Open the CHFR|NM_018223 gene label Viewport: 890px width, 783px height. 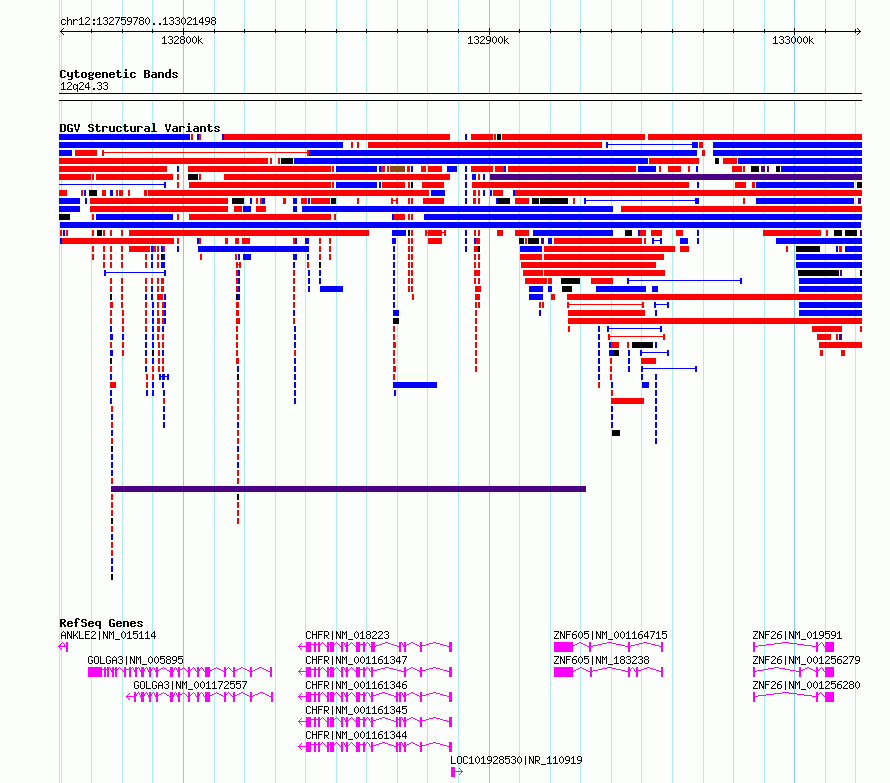tap(347, 635)
